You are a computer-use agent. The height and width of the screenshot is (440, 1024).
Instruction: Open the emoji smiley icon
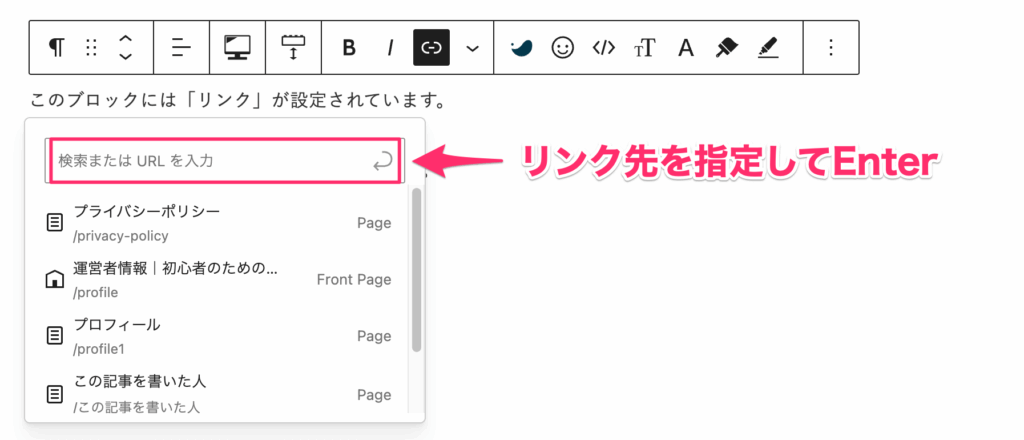(x=562, y=48)
